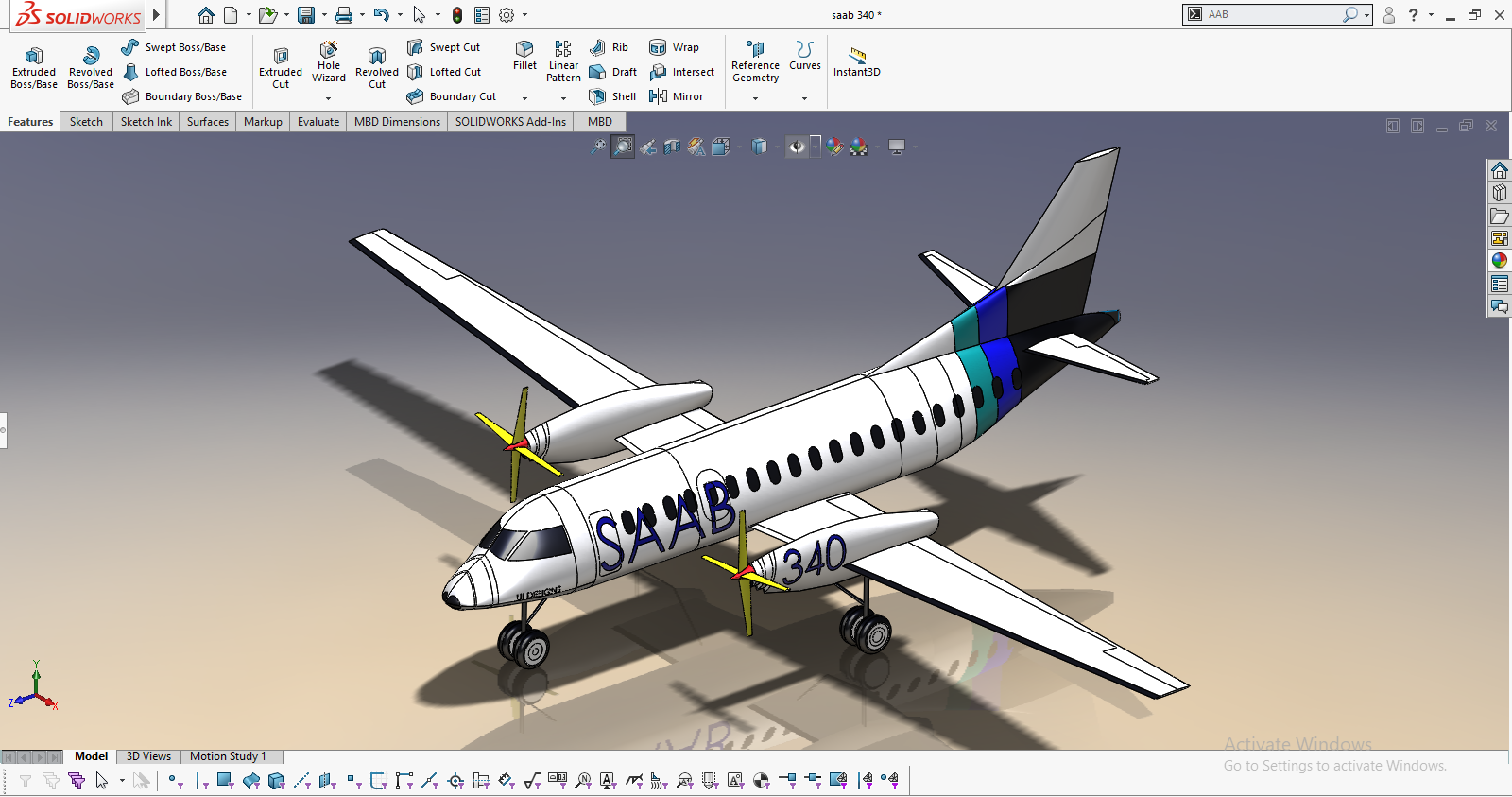Open the Design Library task pane tab
Viewport: 1512px width, 797px height.
1500,193
